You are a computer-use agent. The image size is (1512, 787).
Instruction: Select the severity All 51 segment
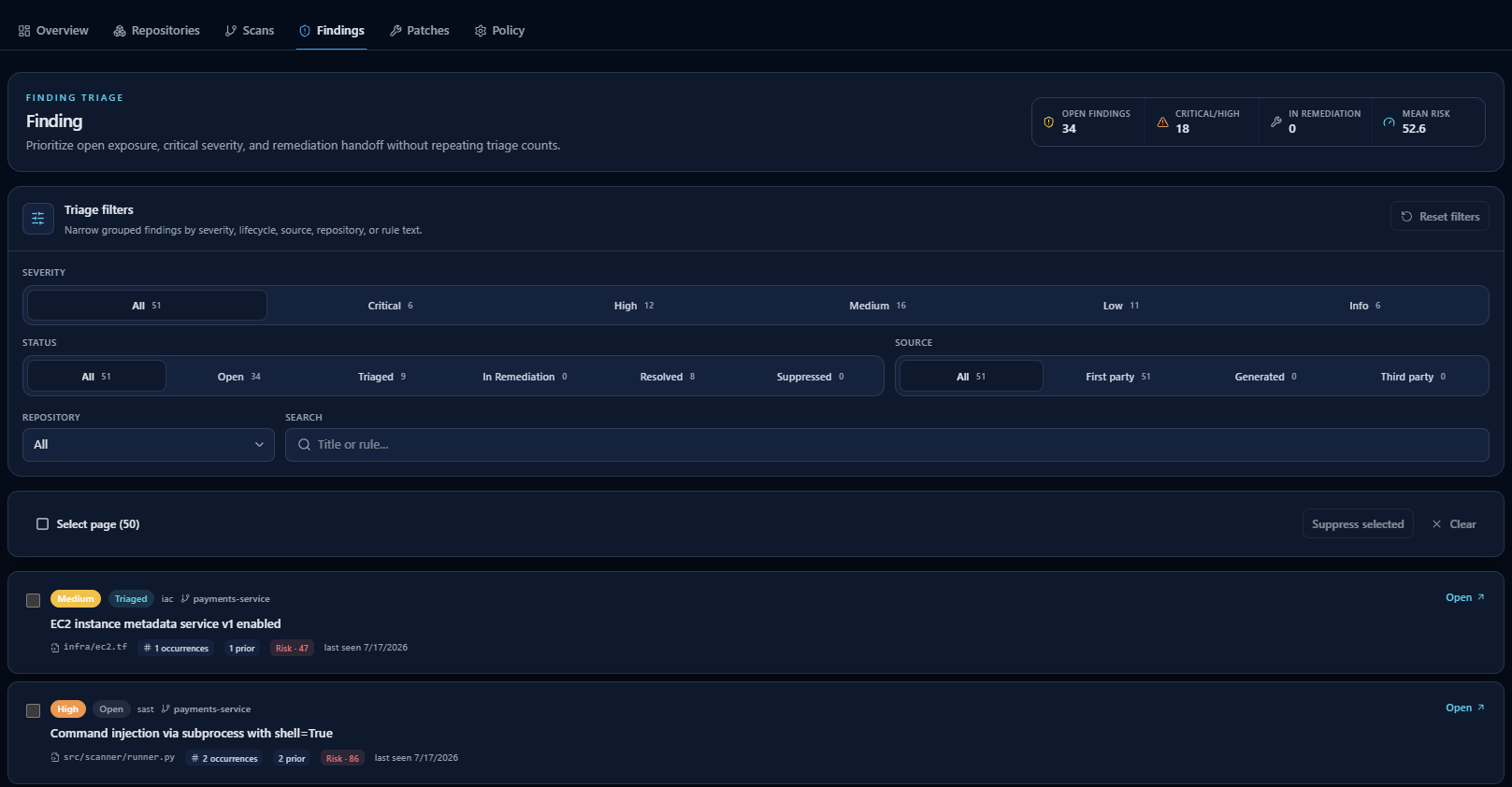147,306
